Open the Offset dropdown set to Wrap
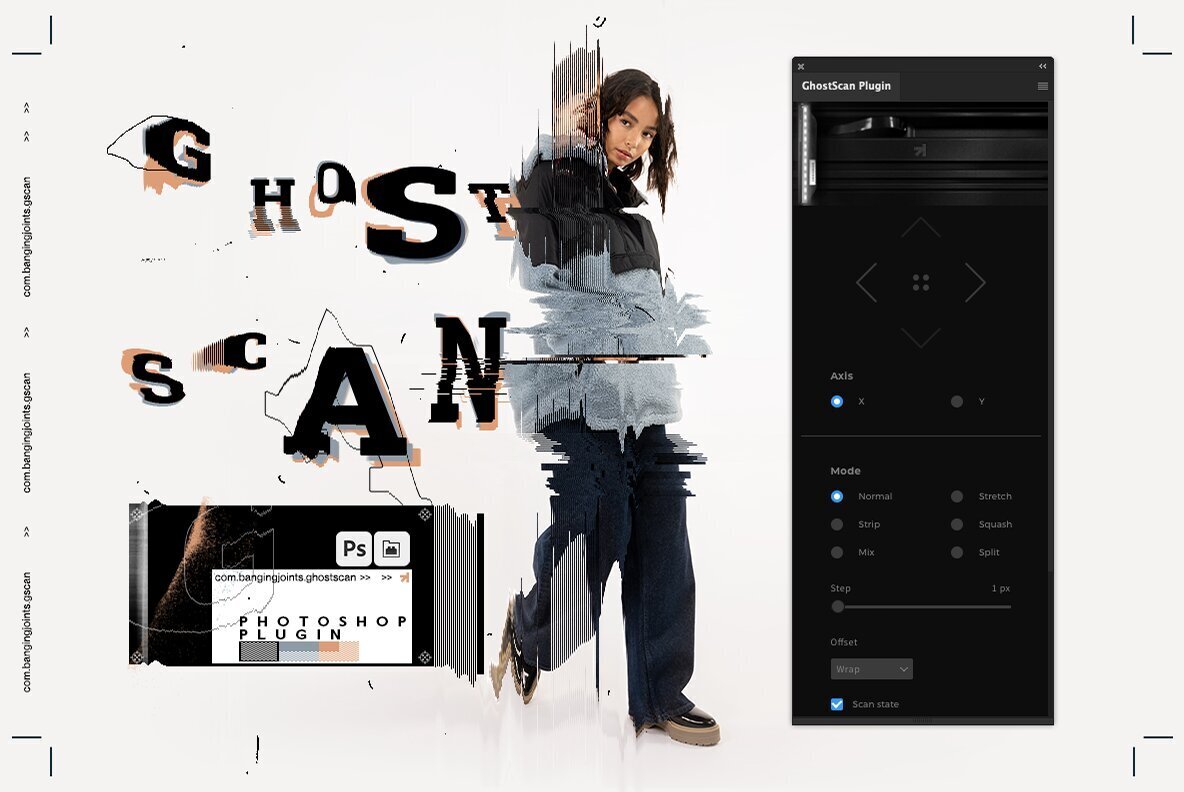Screen dimensions: 1184x792 coord(870,669)
